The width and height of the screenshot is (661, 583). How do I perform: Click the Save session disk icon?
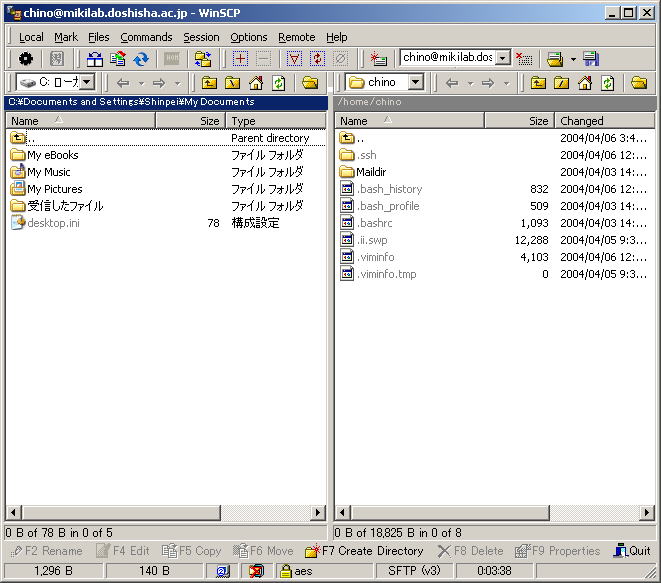tap(591, 59)
